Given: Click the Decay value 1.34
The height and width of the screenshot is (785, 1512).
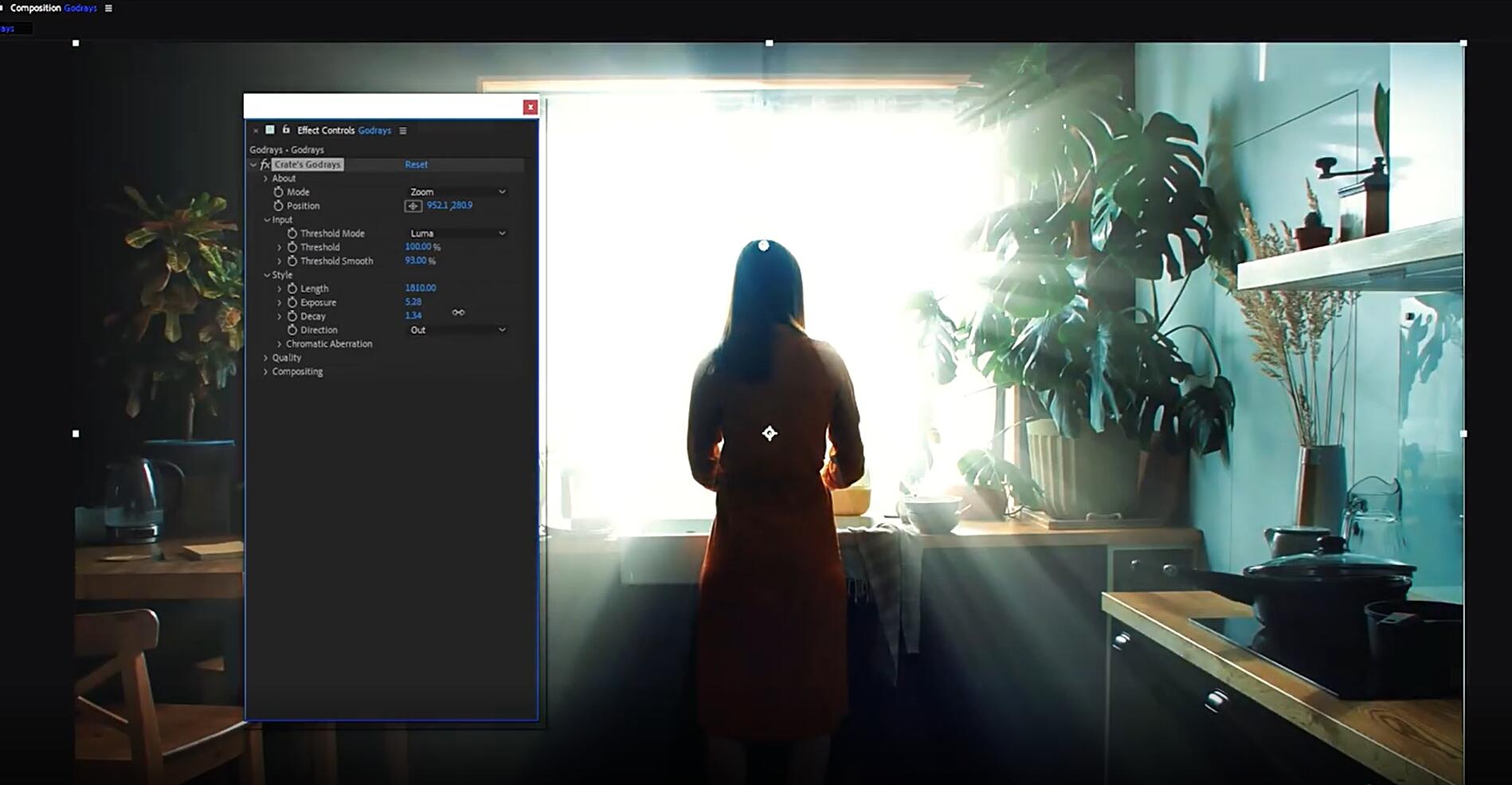Looking at the screenshot, I should click(413, 316).
